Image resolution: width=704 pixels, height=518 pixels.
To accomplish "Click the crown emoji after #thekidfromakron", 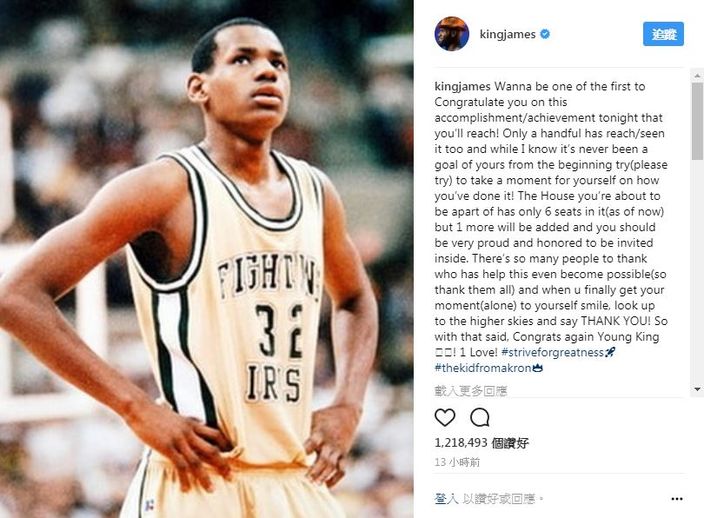I will tap(537, 368).
